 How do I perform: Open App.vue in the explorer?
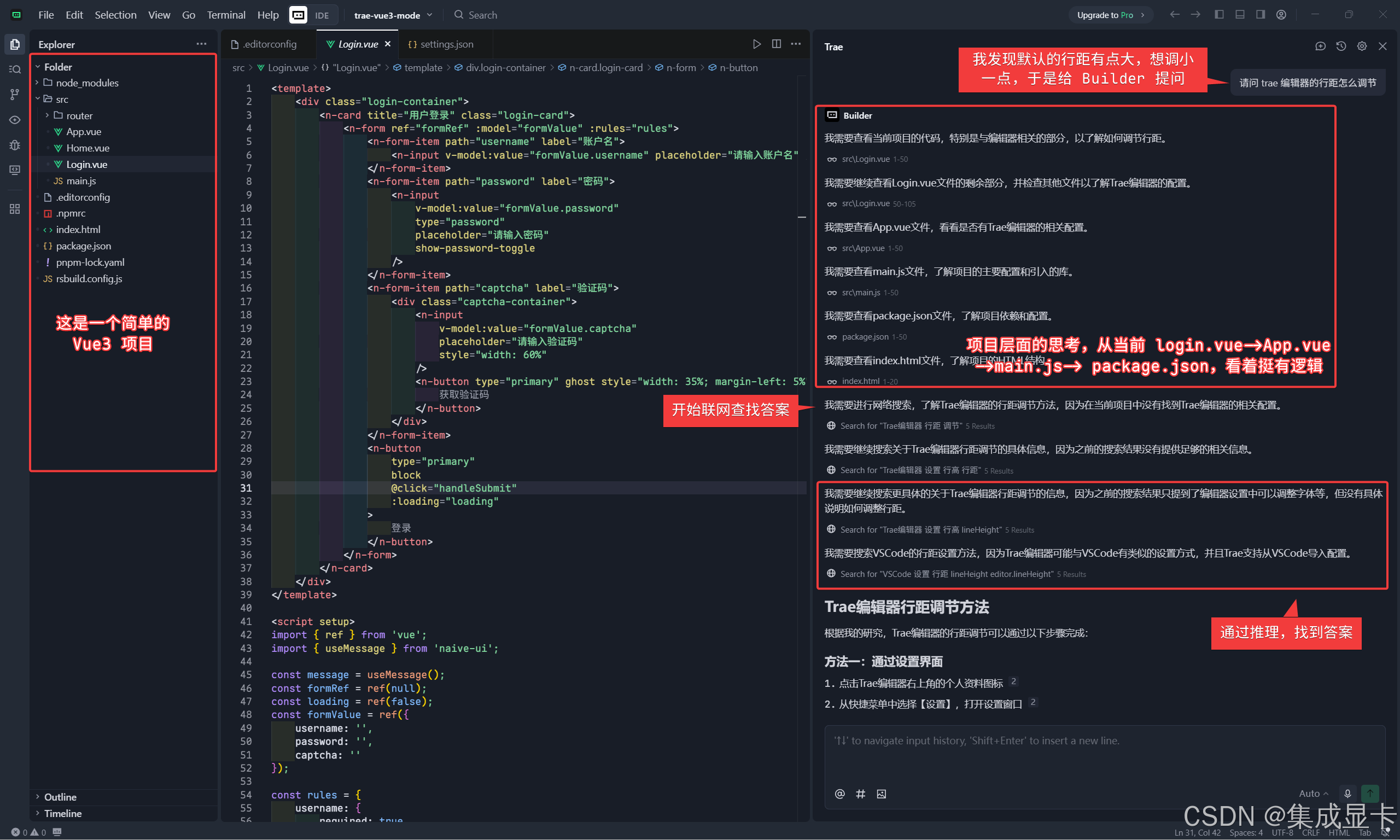[124, 131]
